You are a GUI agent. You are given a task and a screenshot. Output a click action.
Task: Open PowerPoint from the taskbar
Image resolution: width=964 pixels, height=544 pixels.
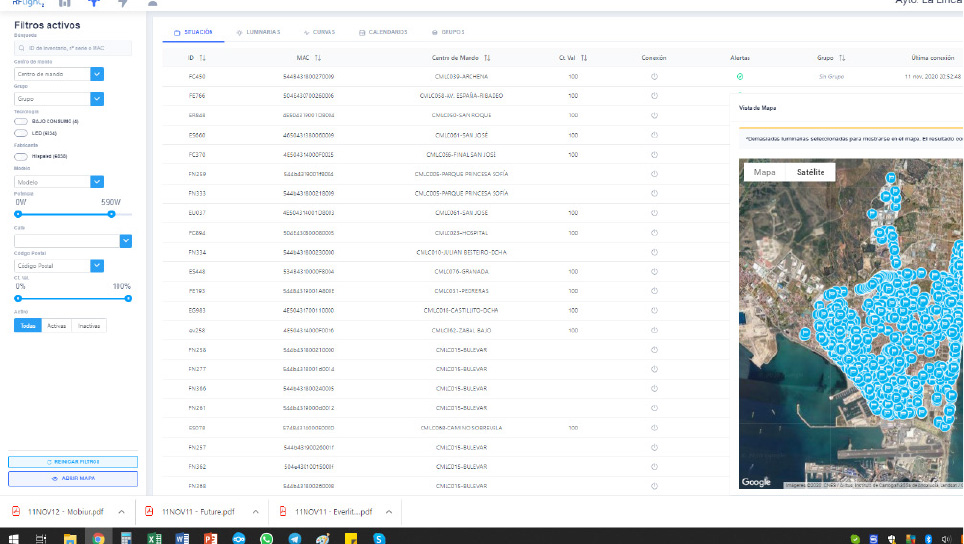pos(210,538)
